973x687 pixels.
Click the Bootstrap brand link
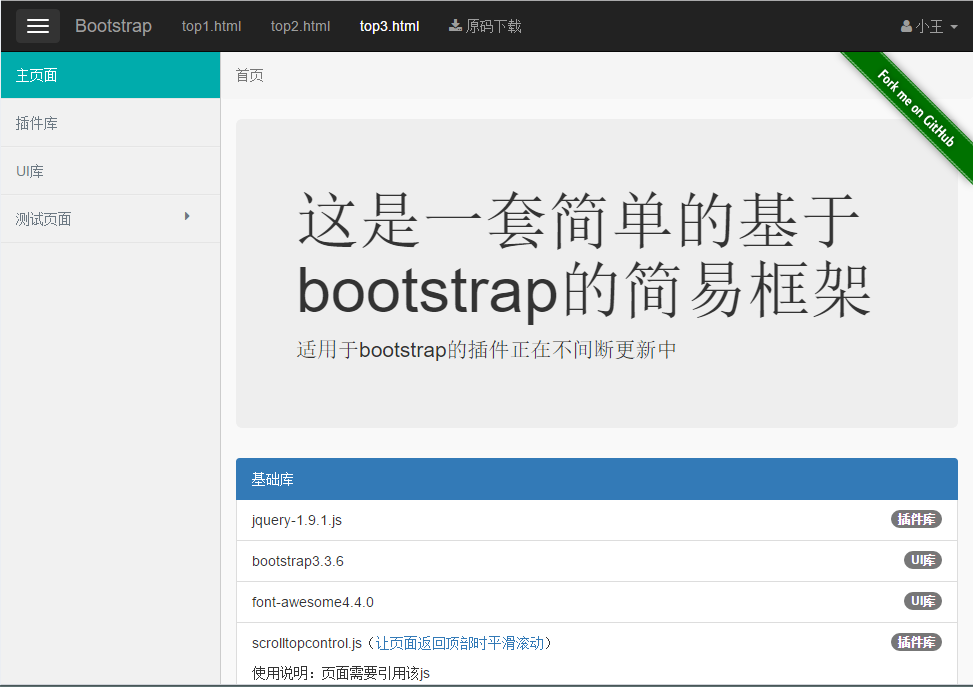point(114,26)
